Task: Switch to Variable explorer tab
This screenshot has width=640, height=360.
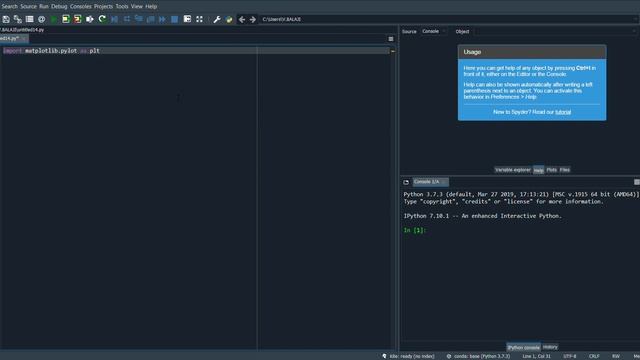Action: click(x=513, y=170)
